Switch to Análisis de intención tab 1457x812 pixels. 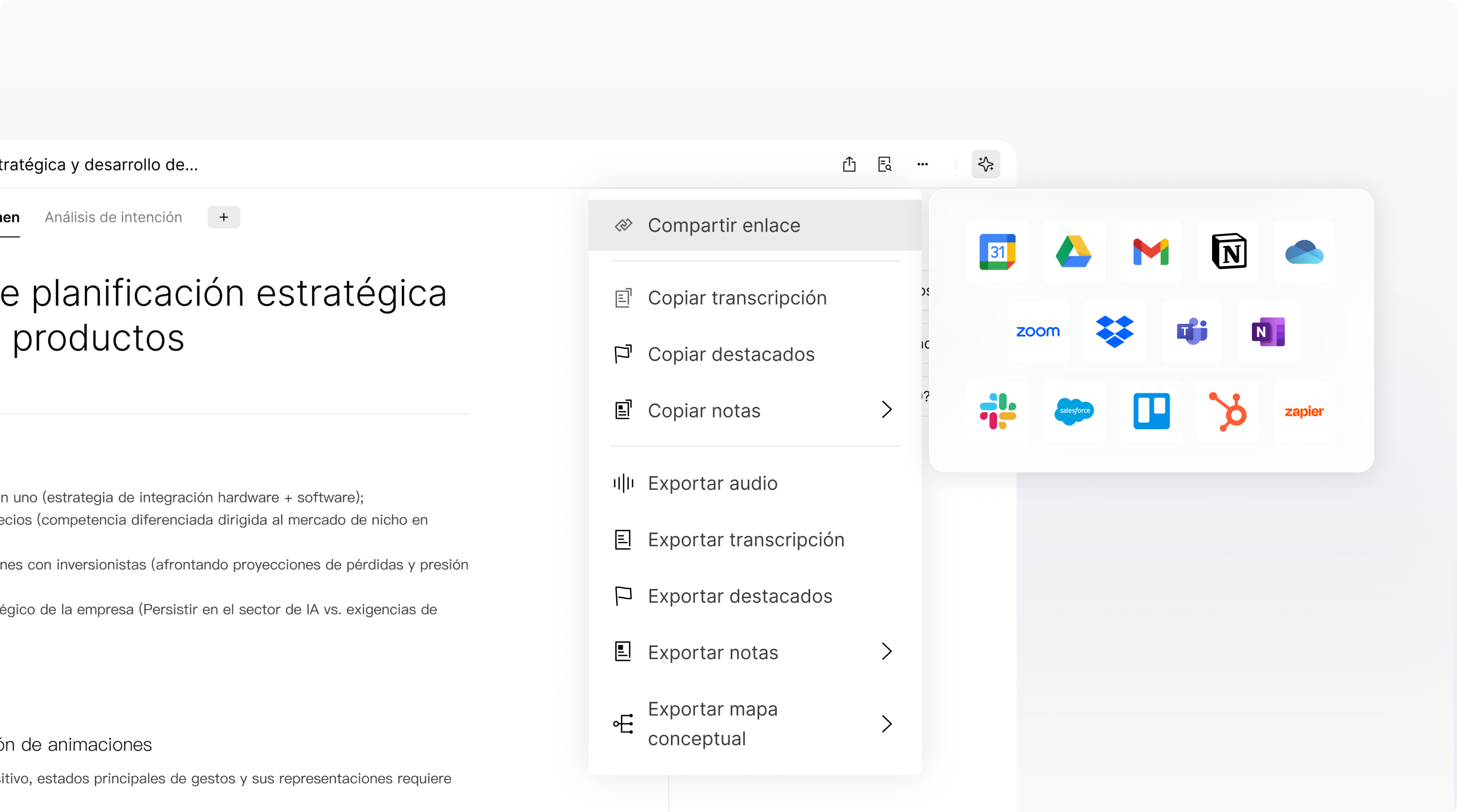(113, 217)
